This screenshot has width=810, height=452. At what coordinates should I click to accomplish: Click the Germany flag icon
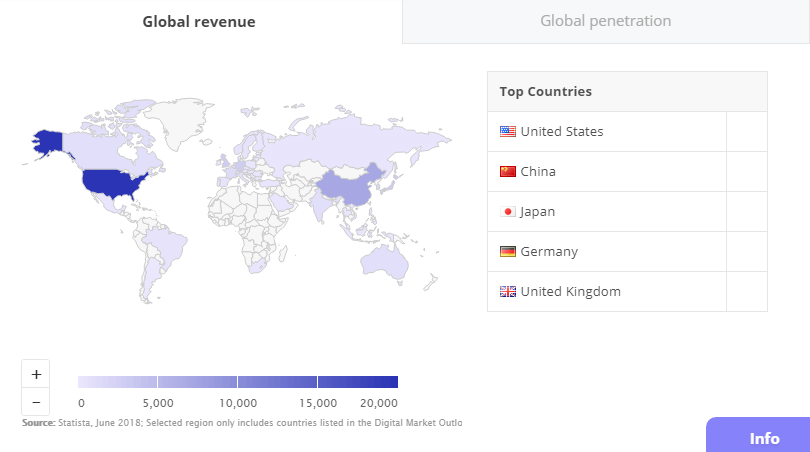507,252
